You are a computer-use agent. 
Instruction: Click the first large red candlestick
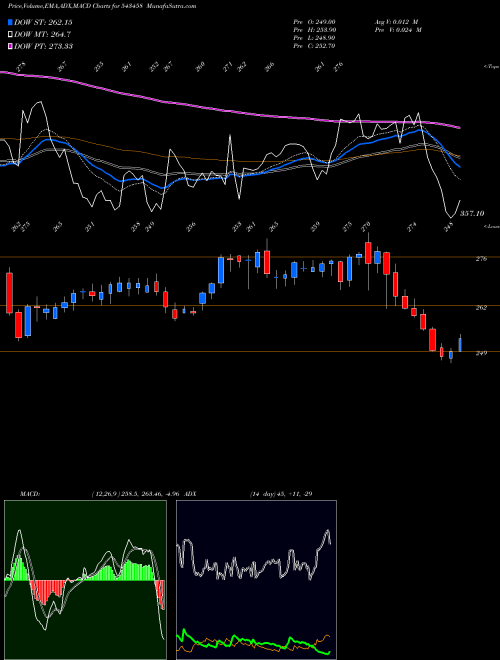point(9,293)
